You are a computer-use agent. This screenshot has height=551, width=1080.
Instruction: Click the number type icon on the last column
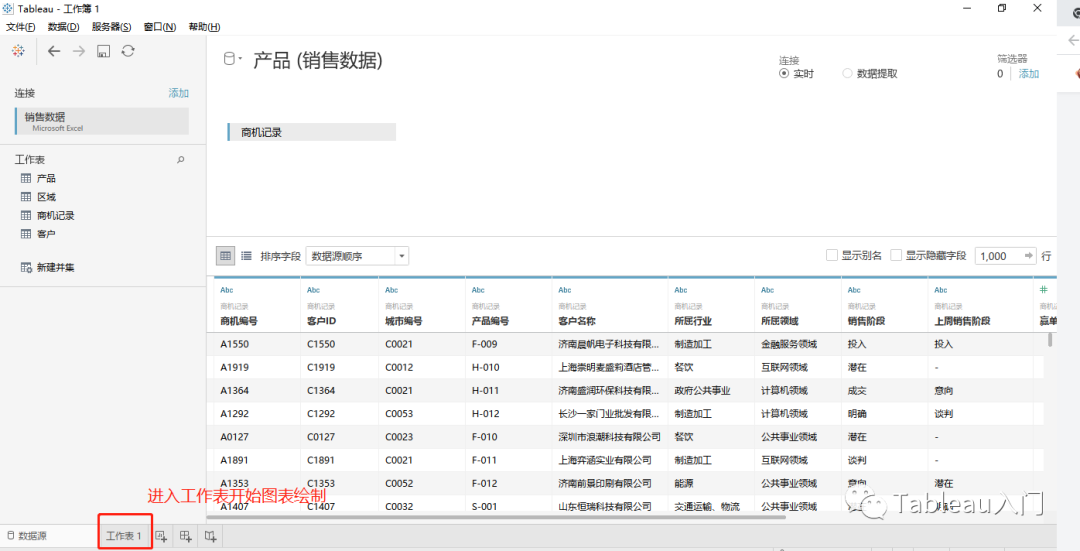pyautogui.click(x=1043, y=290)
